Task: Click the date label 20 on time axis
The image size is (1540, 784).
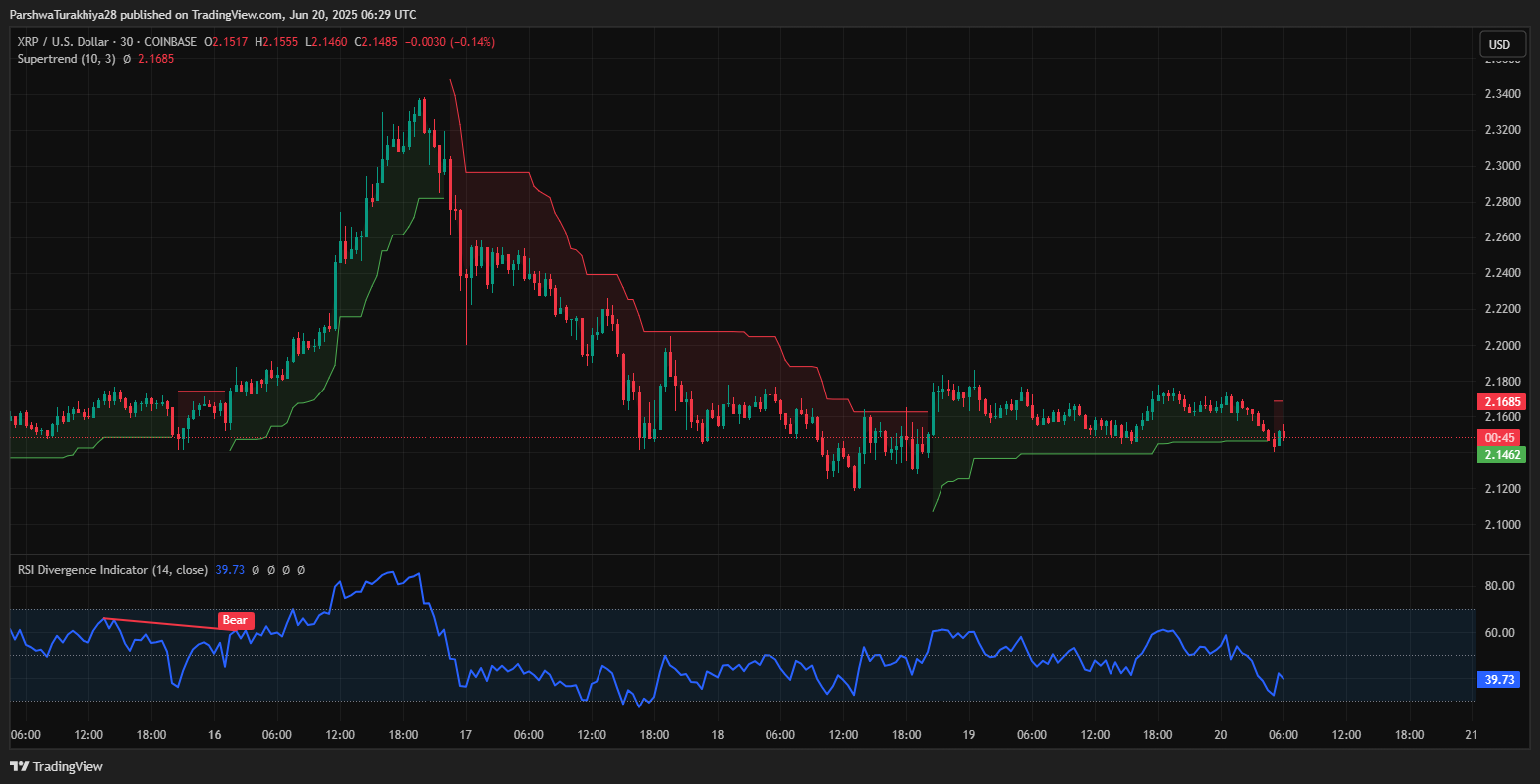Action: (x=1221, y=735)
